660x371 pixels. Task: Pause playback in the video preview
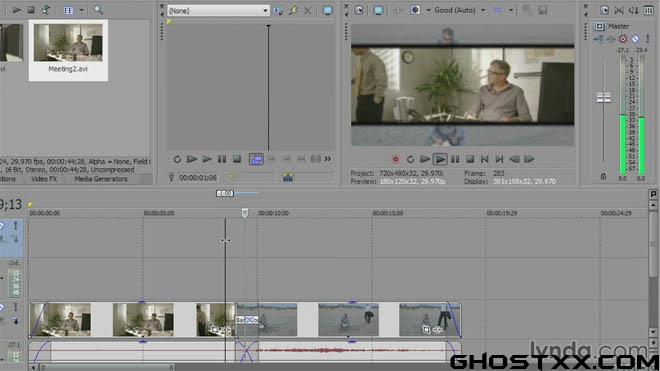[x=455, y=159]
